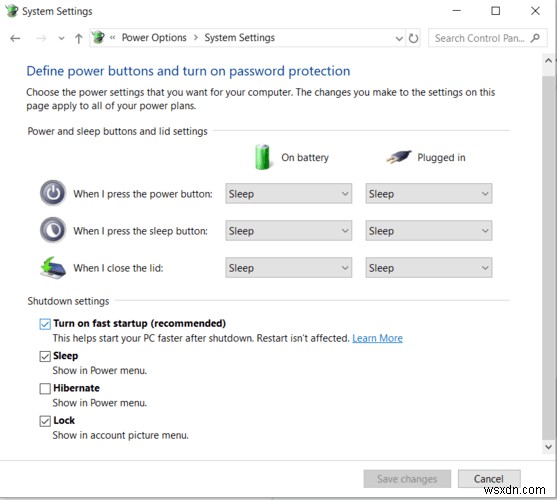Image resolution: width=557 pixels, height=500 pixels.
Task: Open close the lid Plugged in dropdown
Action: (429, 268)
